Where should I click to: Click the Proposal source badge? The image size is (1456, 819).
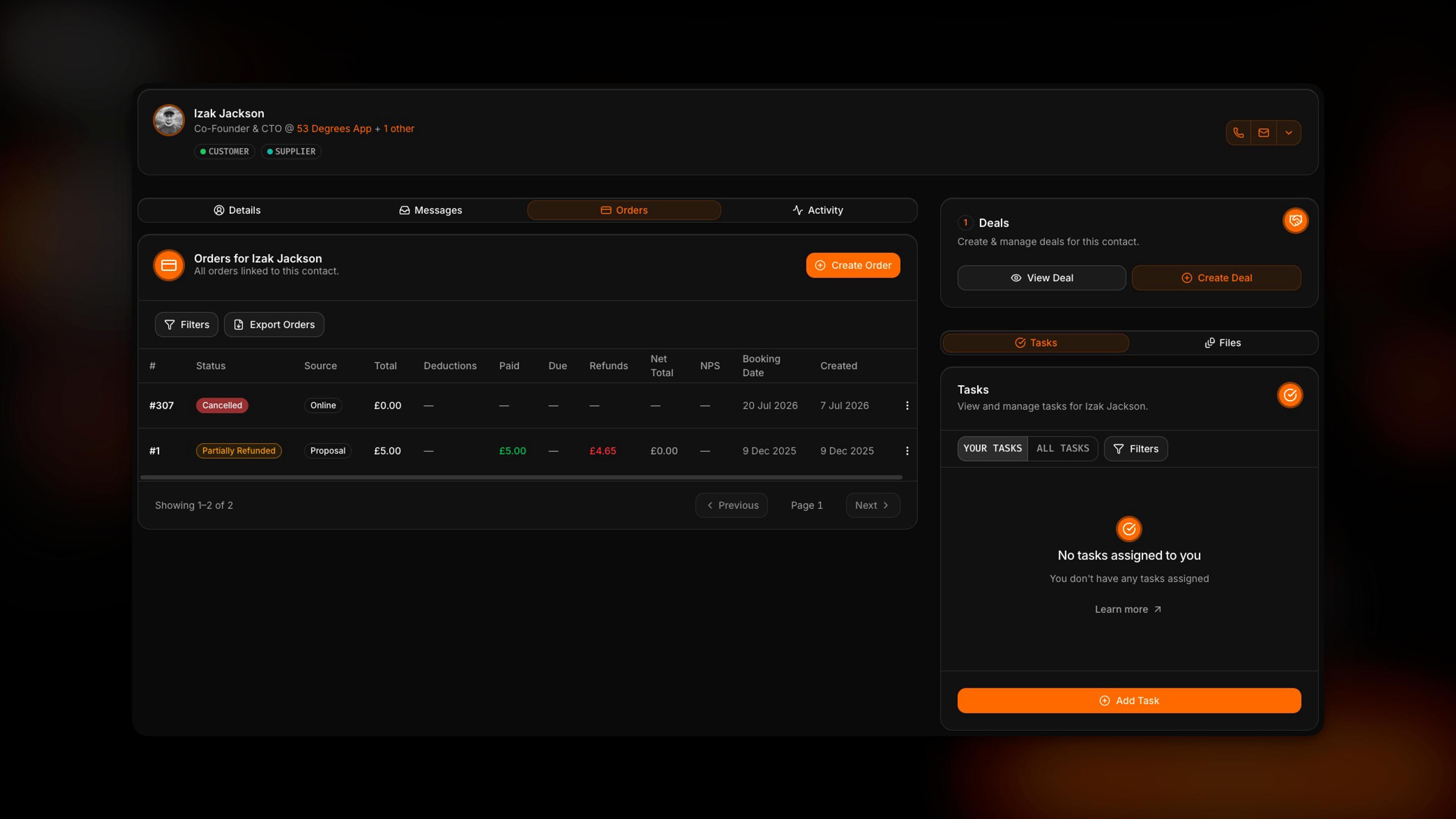coord(328,451)
